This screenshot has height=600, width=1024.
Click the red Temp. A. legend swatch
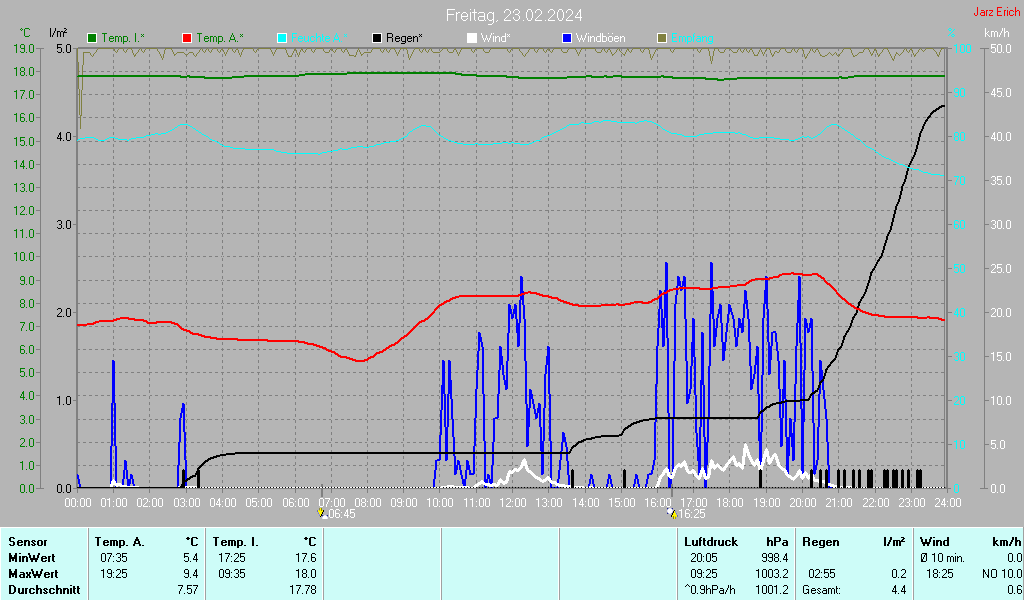pyautogui.click(x=187, y=38)
